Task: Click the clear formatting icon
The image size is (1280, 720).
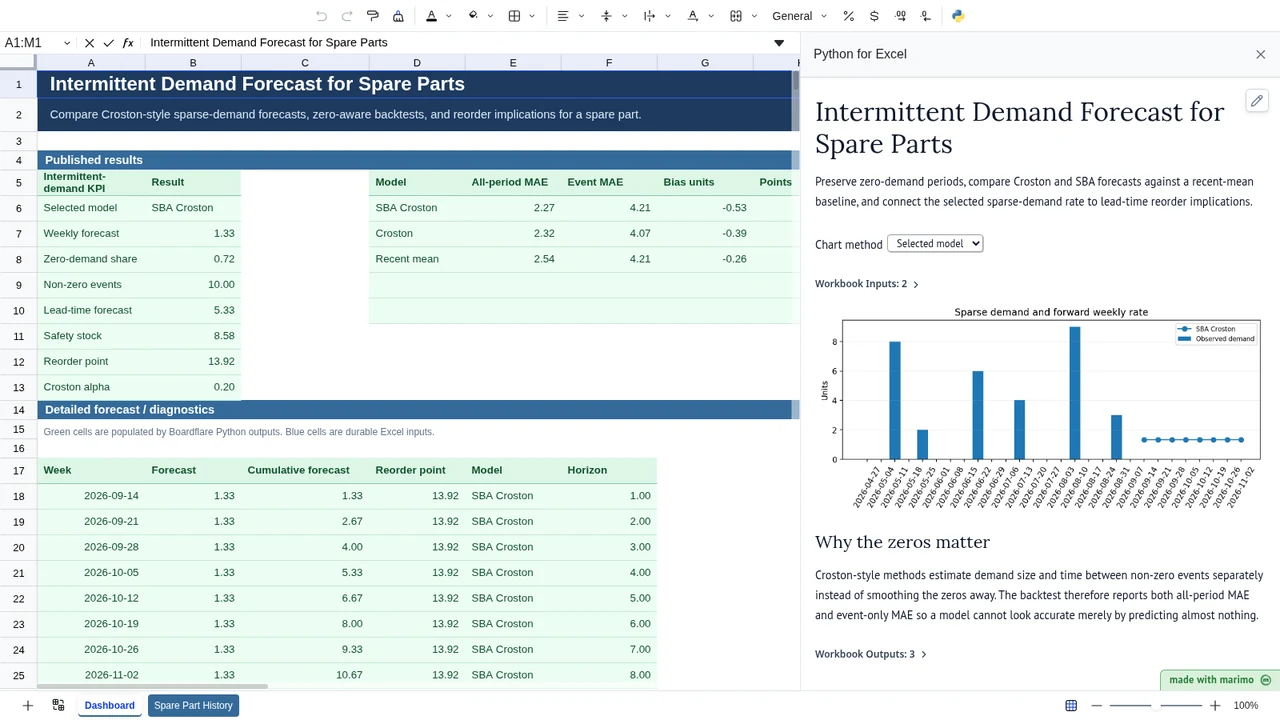Action: click(398, 16)
